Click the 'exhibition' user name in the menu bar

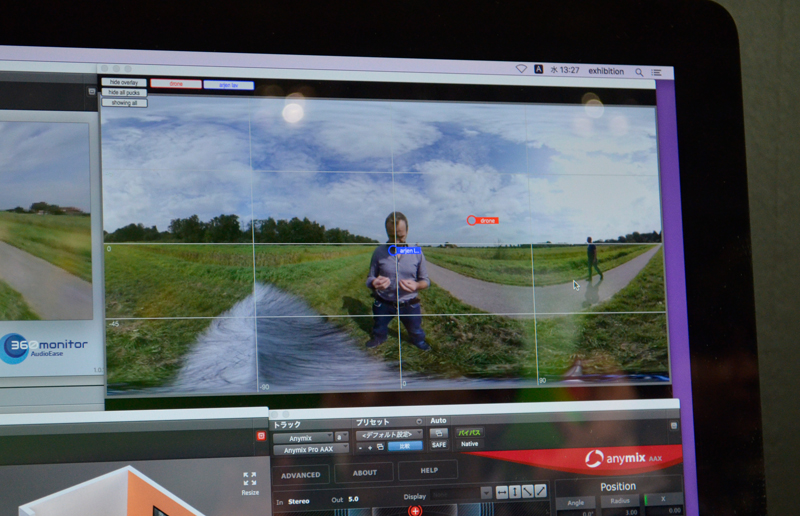[x=606, y=71]
